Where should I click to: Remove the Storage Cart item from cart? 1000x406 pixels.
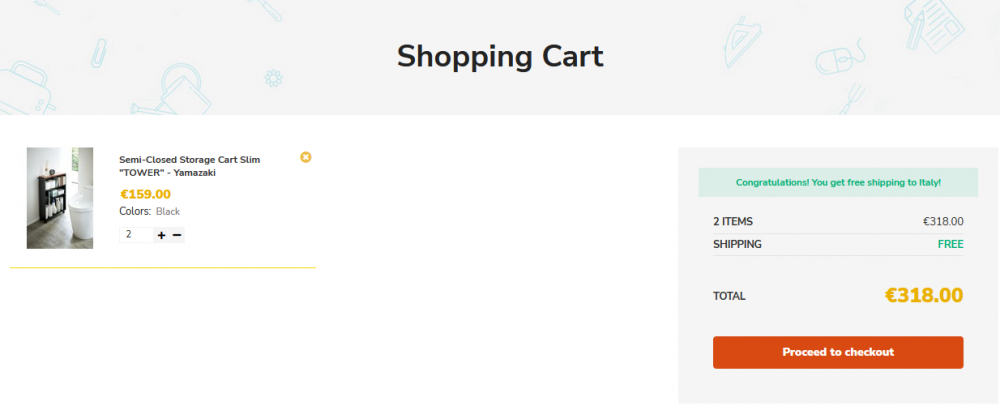[x=306, y=157]
